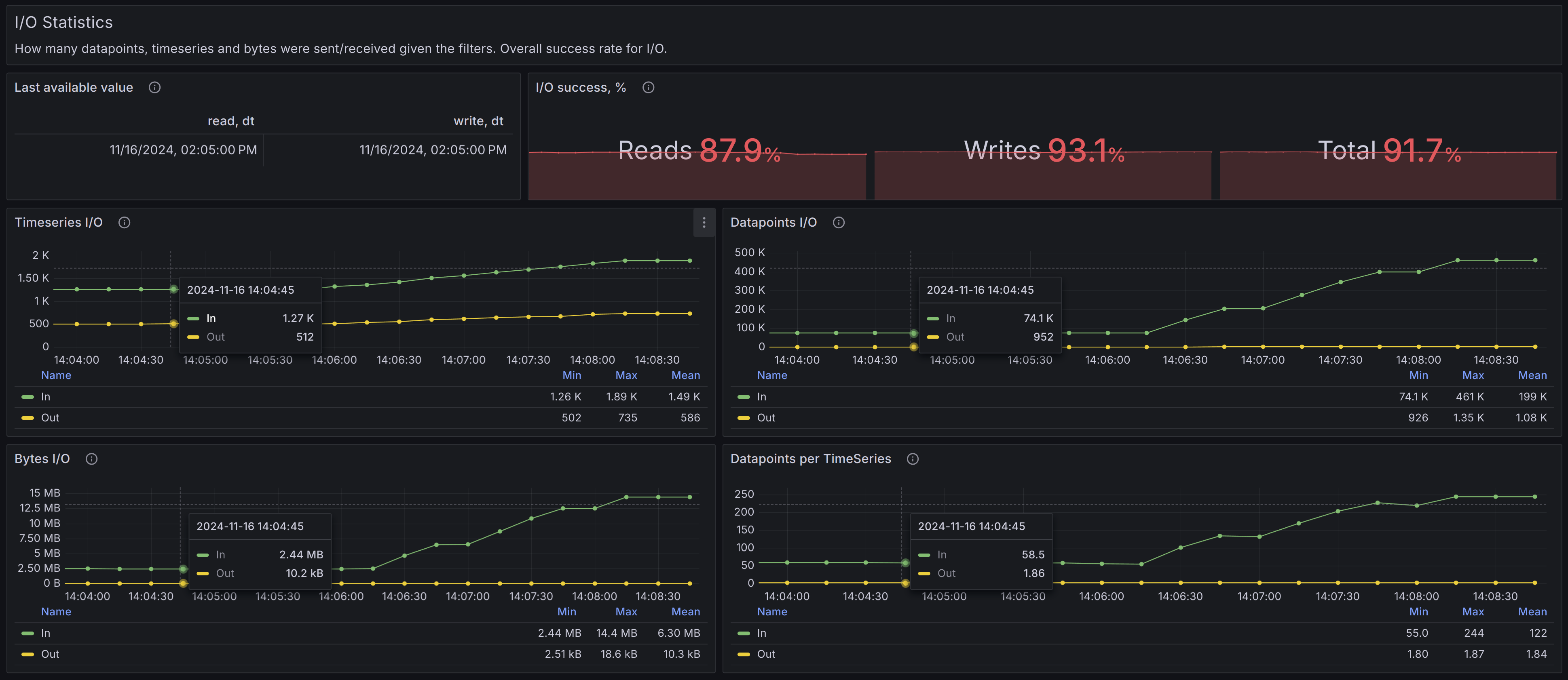Open the Timeseries I/O panel title
This screenshot has height=680, width=1568.
tap(59, 223)
